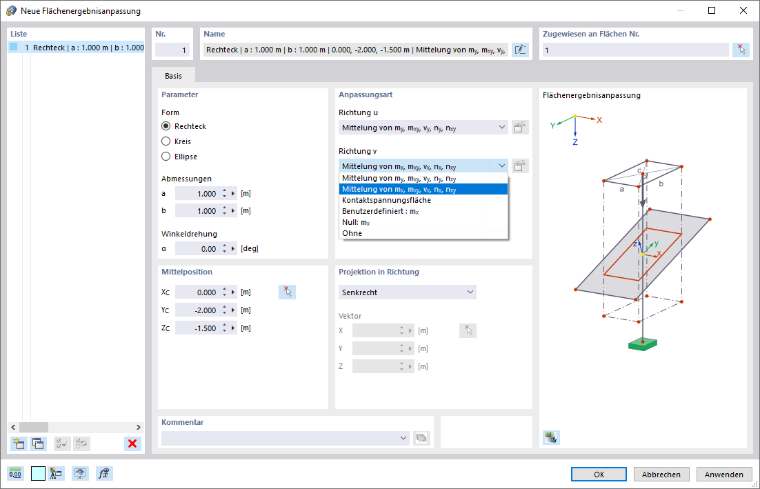
Task: Click the Xc spinner arrows
Action: pos(224,292)
